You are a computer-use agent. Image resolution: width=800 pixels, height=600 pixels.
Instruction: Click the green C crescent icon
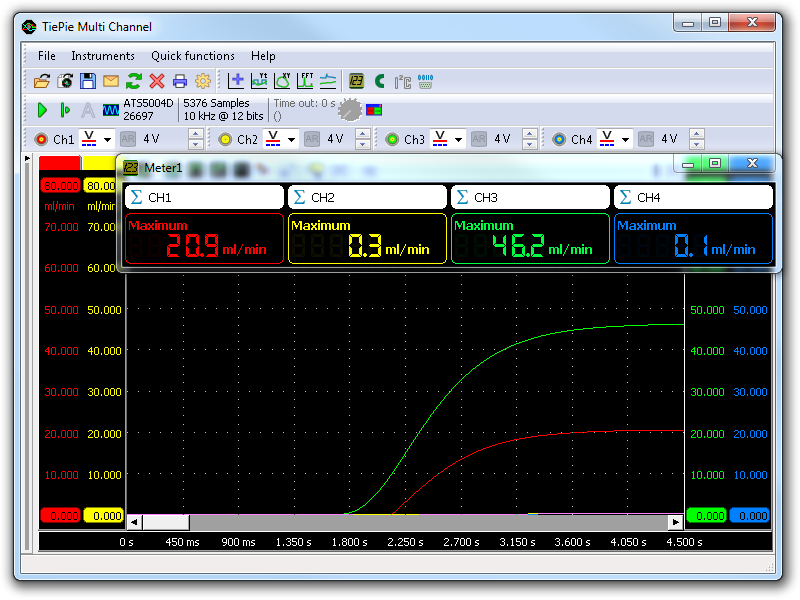coord(380,81)
